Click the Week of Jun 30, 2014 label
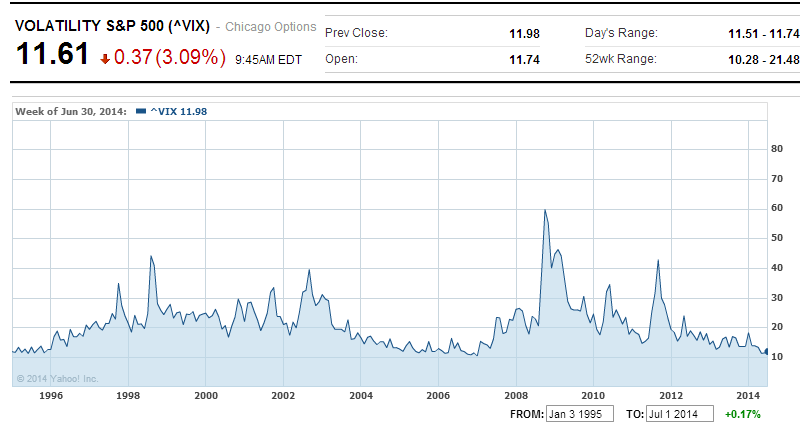Image resolution: width=809 pixels, height=435 pixels. click(x=71, y=111)
